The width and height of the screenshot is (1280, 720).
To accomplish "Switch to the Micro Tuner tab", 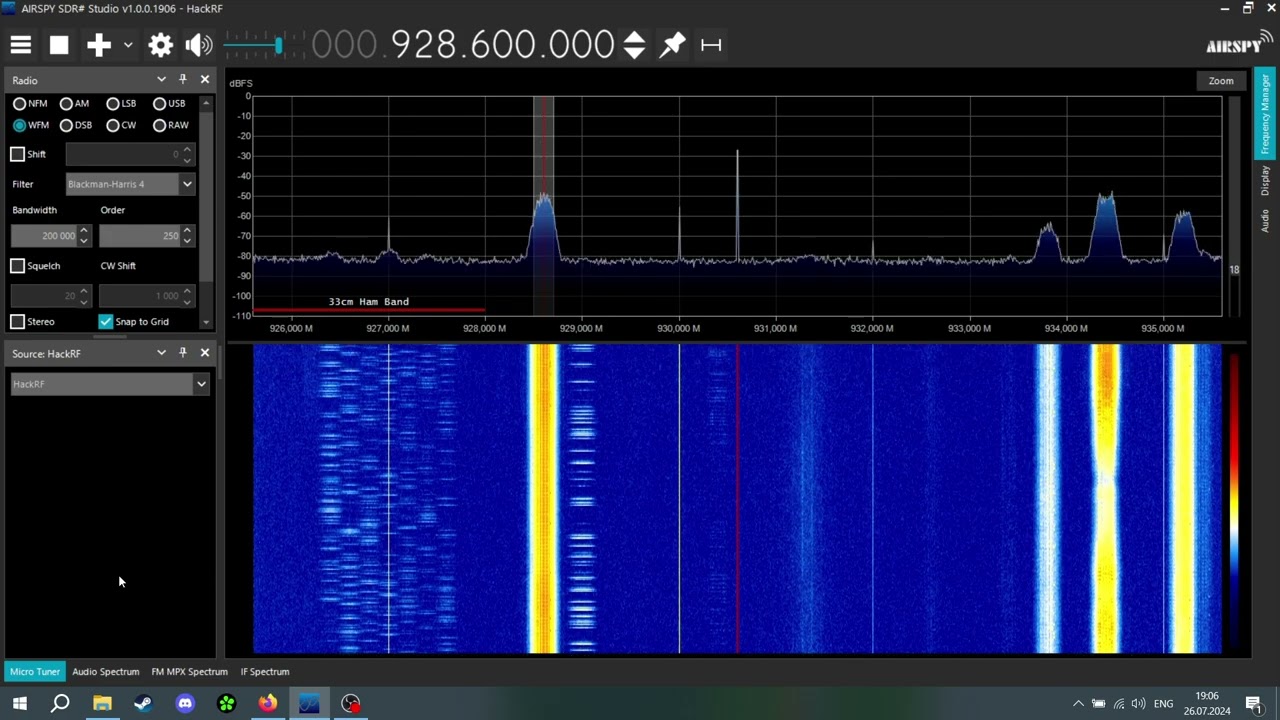I will [35, 672].
